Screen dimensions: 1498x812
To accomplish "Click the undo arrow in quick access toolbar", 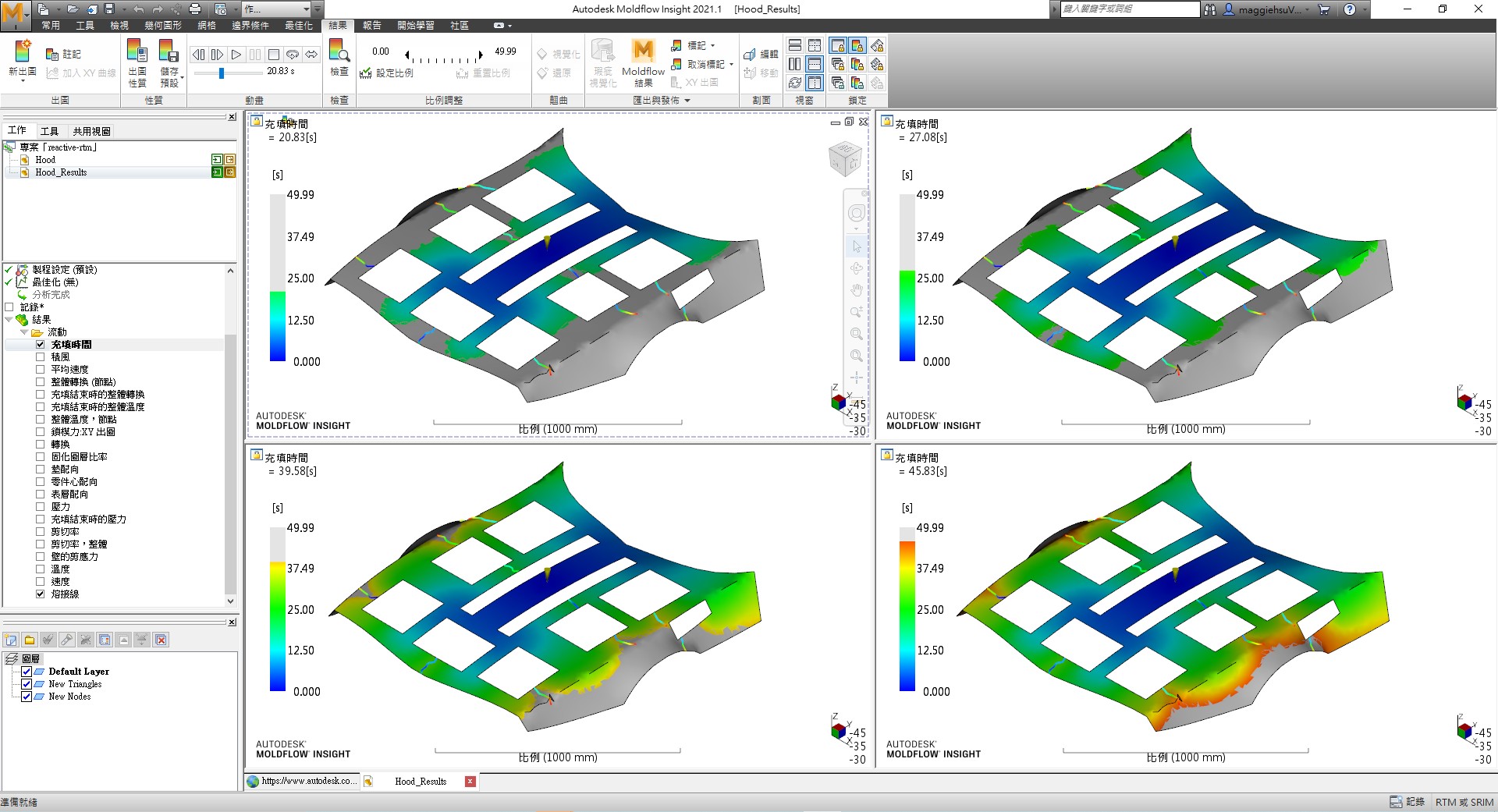I will pos(139,9).
